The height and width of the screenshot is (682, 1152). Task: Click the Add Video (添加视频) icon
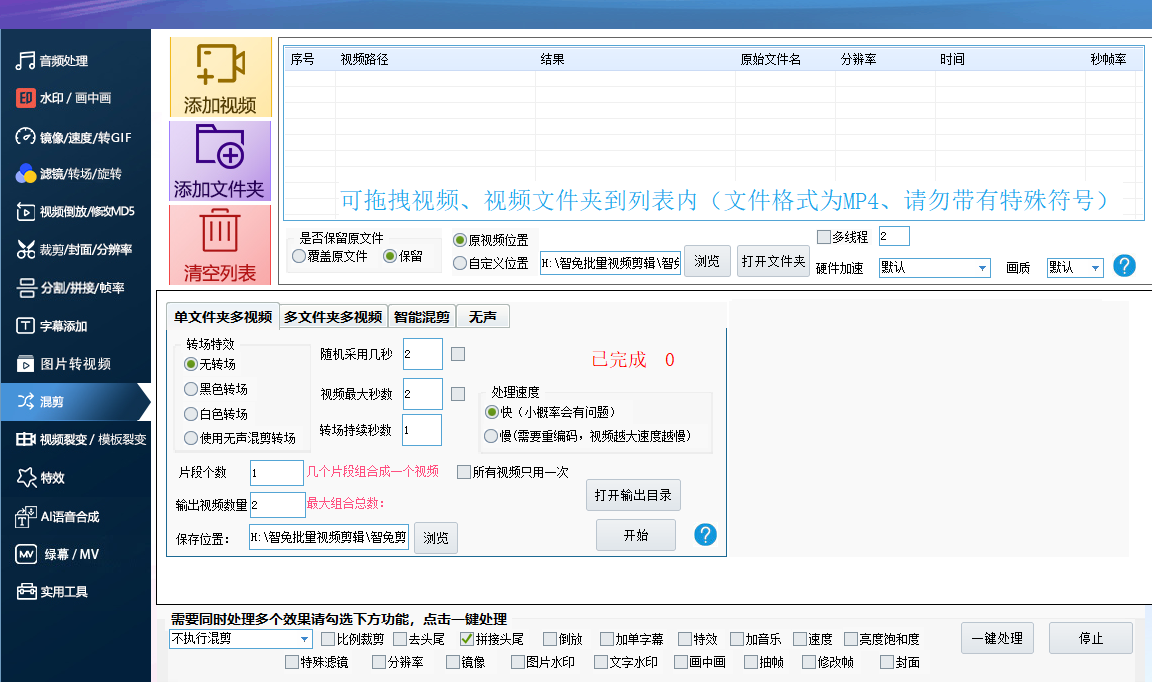[x=220, y=66]
